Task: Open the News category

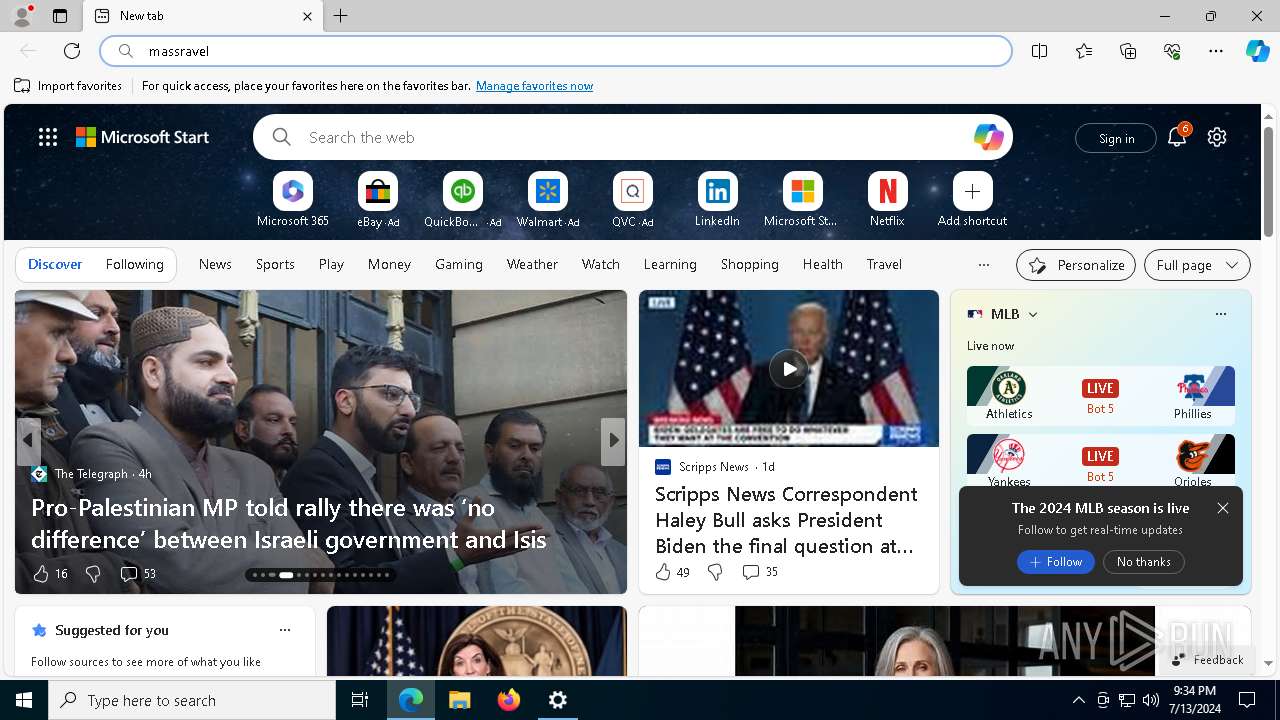Action: coord(215,264)
